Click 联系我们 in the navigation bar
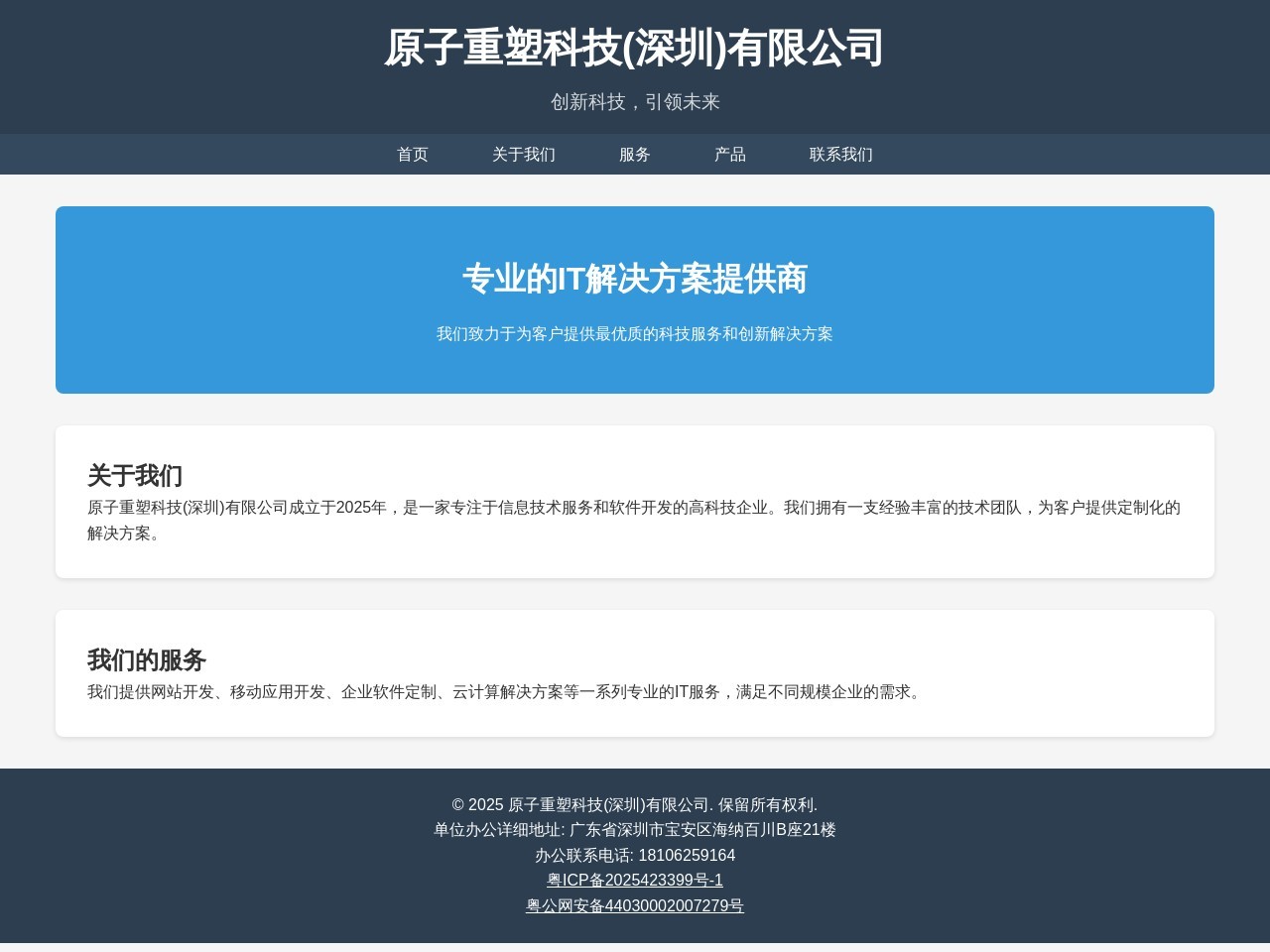The height and width of the screenshot is (952, 1270). (841, 155)
